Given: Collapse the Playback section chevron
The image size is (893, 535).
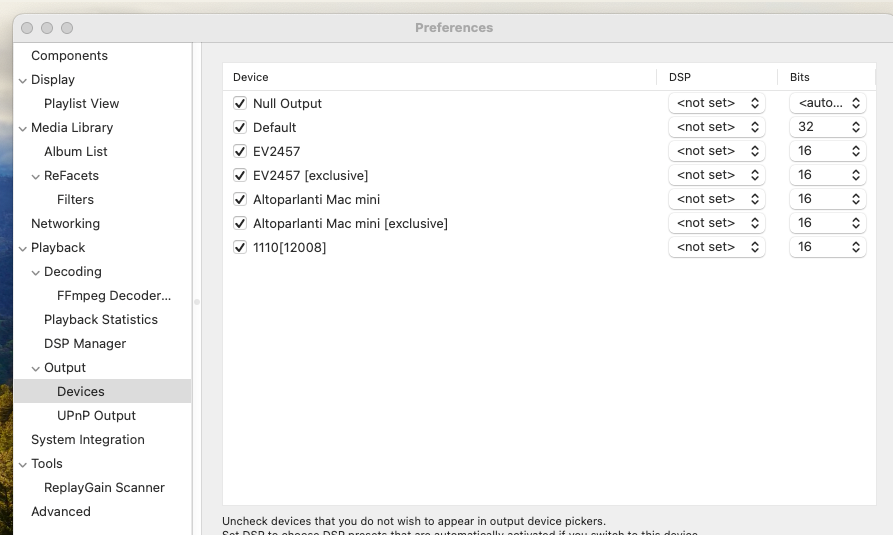Looking at the screenshot, I should click(23, 248).
